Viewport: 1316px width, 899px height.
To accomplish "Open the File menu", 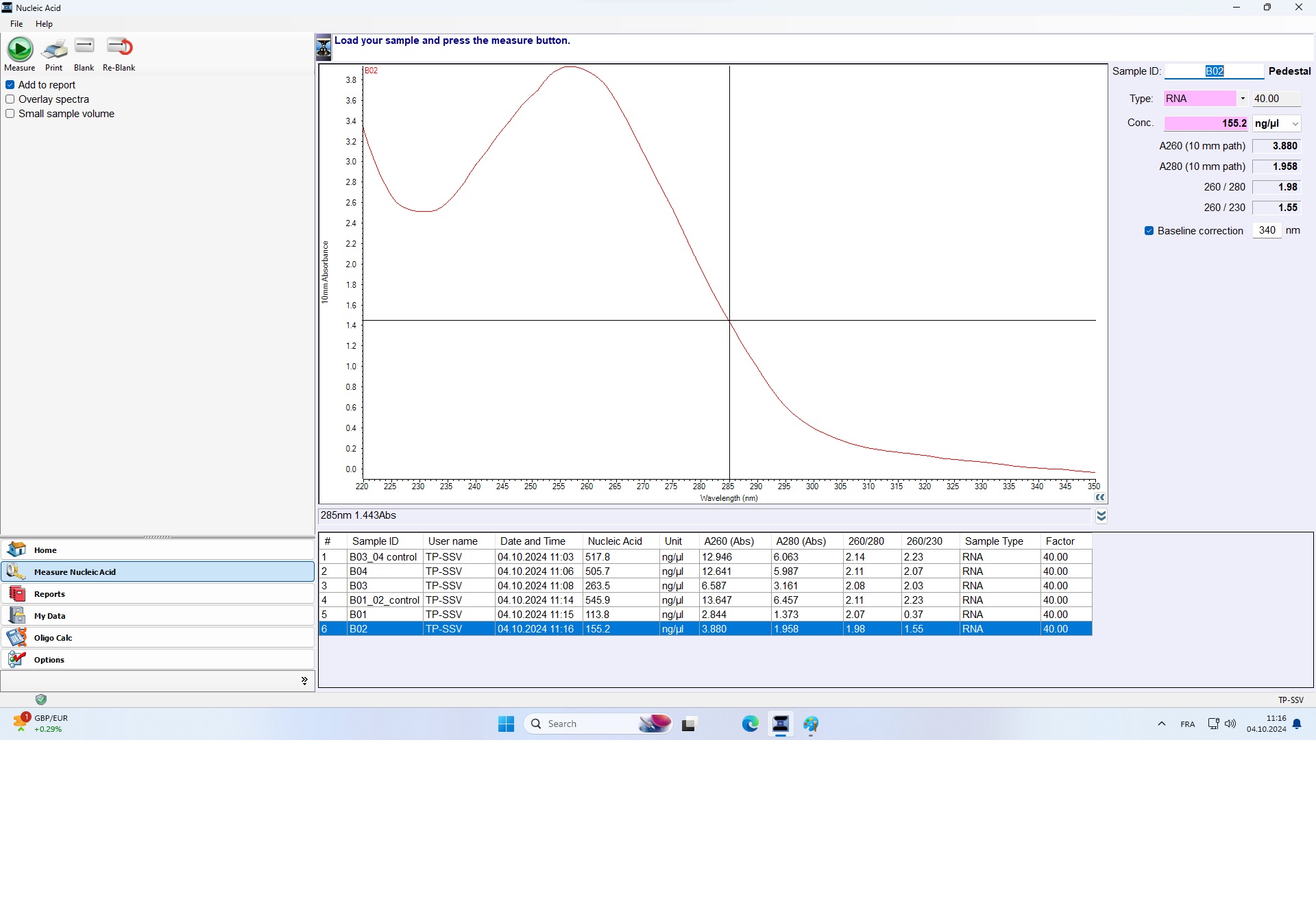I will 16,24.
